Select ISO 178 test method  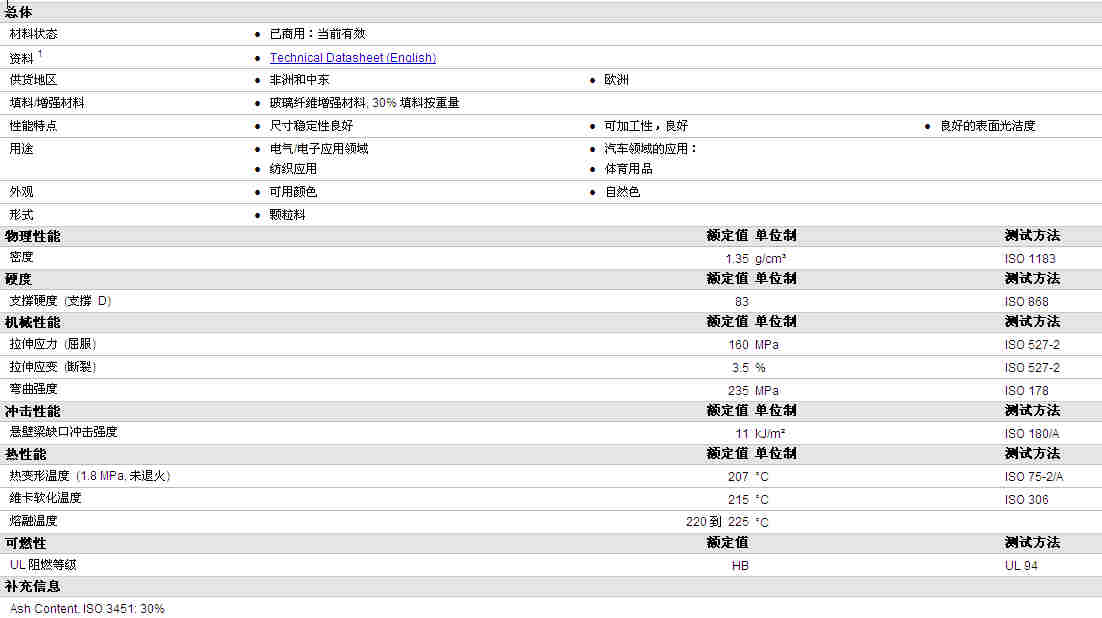pyautogui.click(x=1026, y=391)
